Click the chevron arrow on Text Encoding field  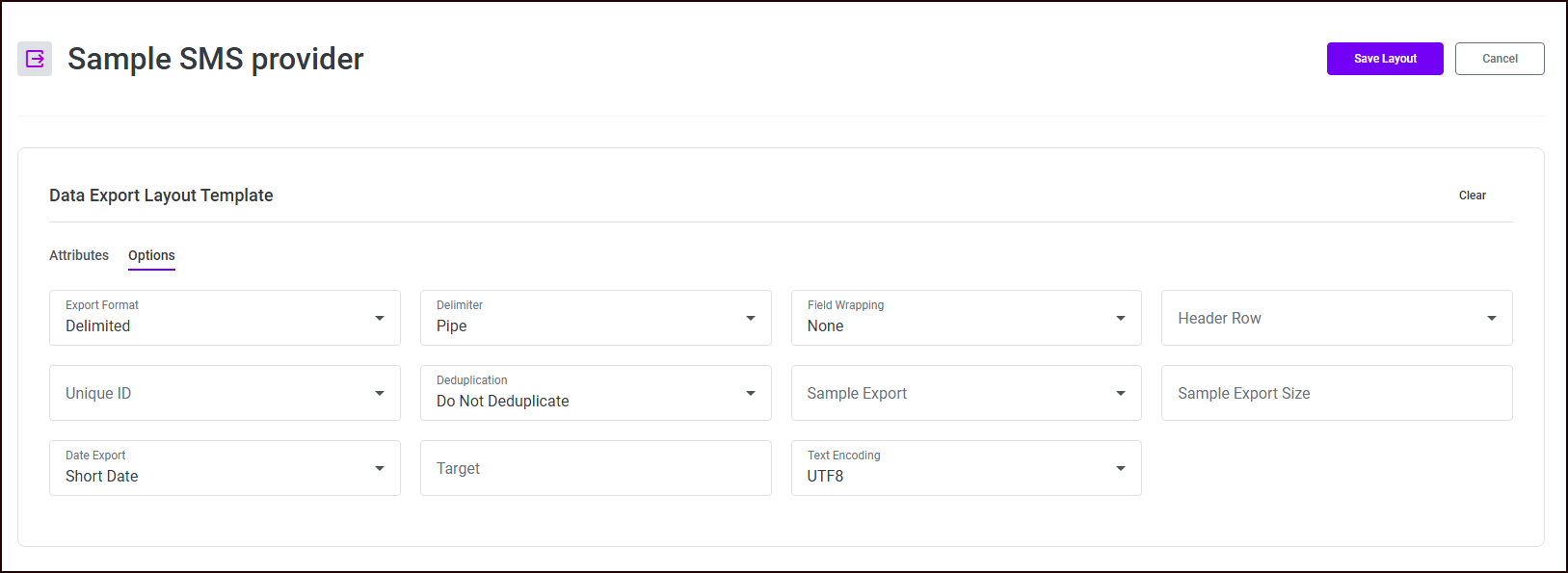point(1121,468)
